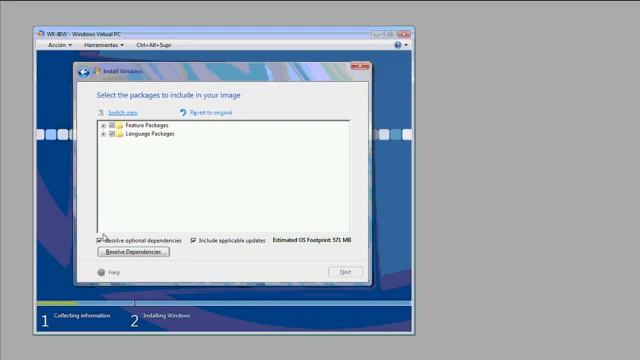
Task: Toggle the Feature Packages checkbox
Action: tap(112, 125)
